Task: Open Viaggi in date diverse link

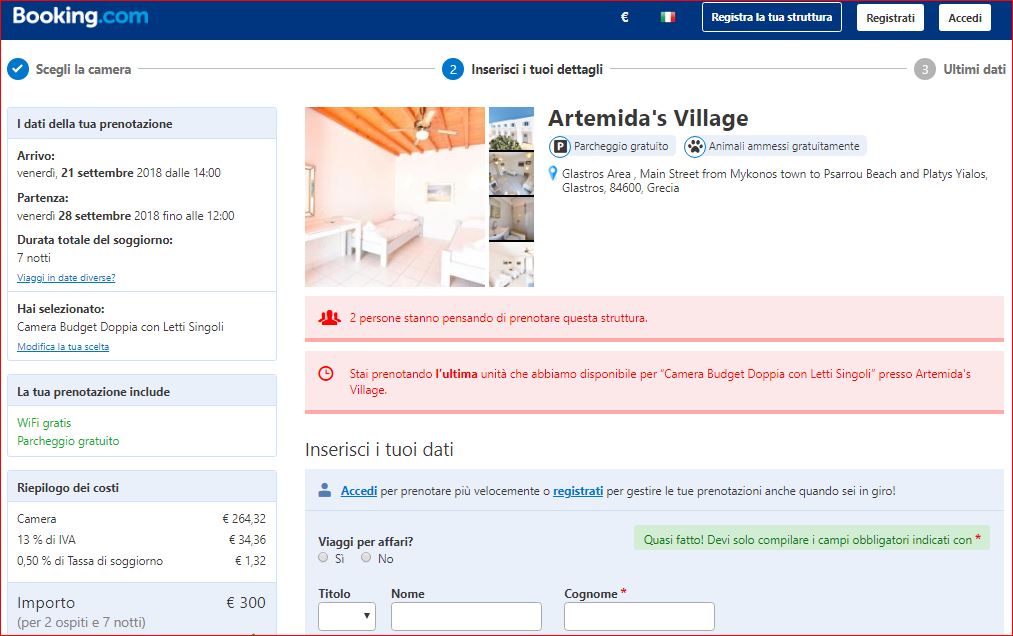Action: (66, 278)
